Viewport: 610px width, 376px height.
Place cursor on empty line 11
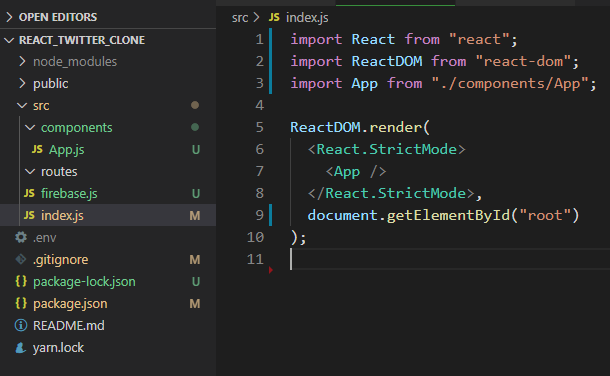pyautogui.click(x=450, y=259)
